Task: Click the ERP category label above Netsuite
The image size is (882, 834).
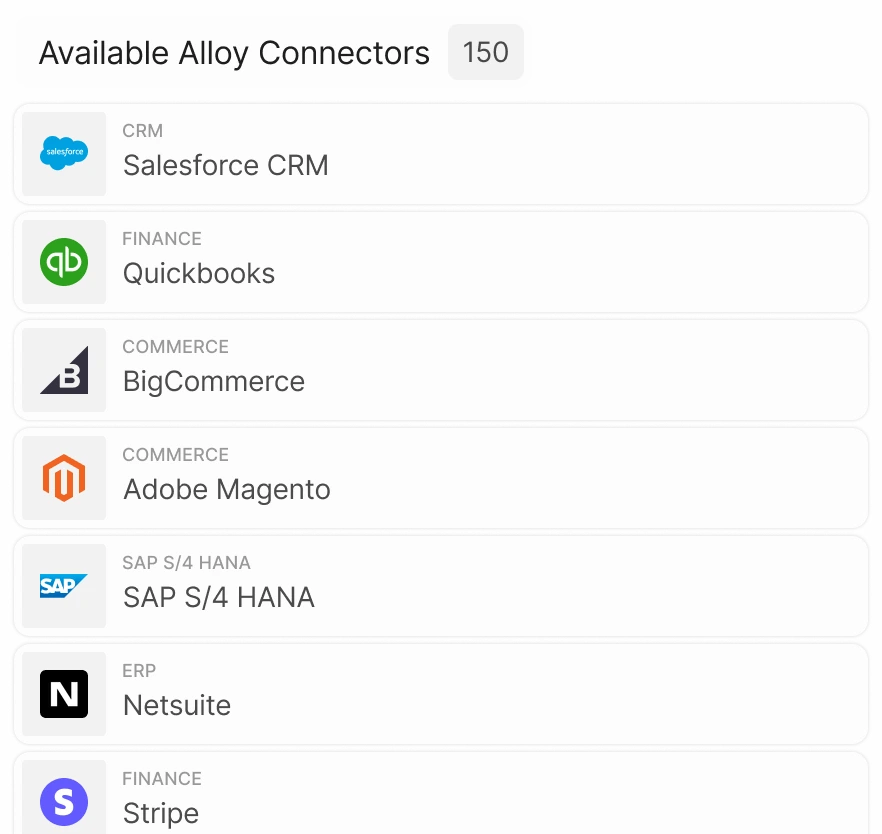Action: pos(139,671)
